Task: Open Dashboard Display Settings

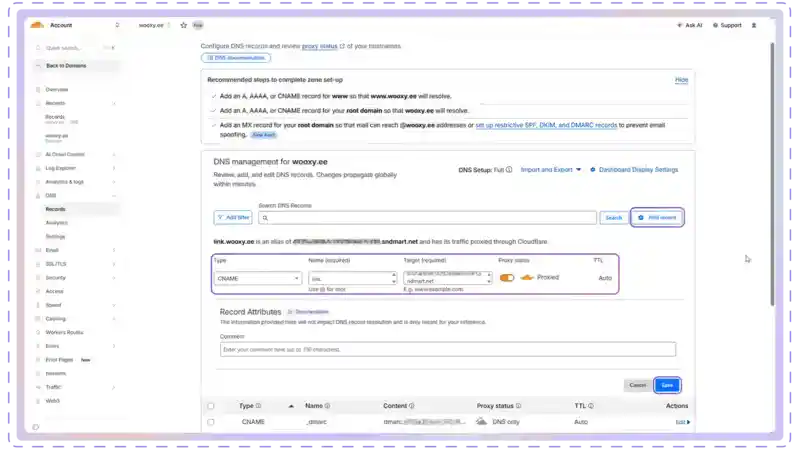Action: tap(634, 169)
